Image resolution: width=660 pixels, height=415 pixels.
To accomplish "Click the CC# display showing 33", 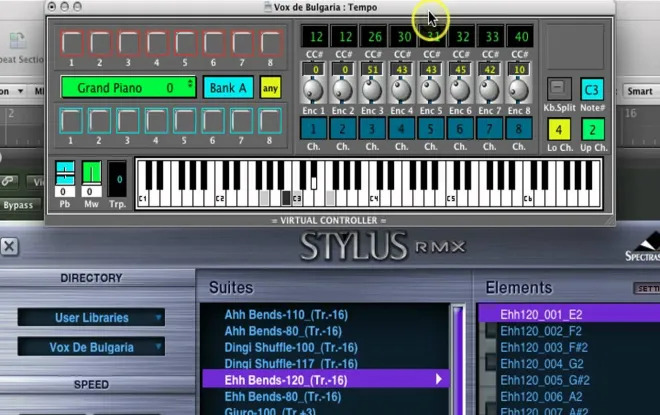I will [491, 37].
